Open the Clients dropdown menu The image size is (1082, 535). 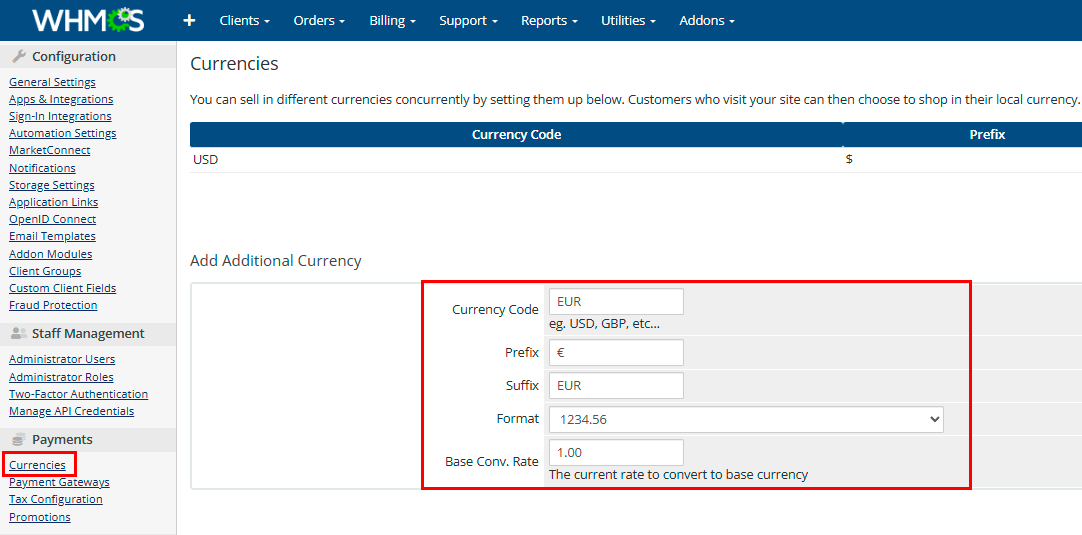pos(244,20)
